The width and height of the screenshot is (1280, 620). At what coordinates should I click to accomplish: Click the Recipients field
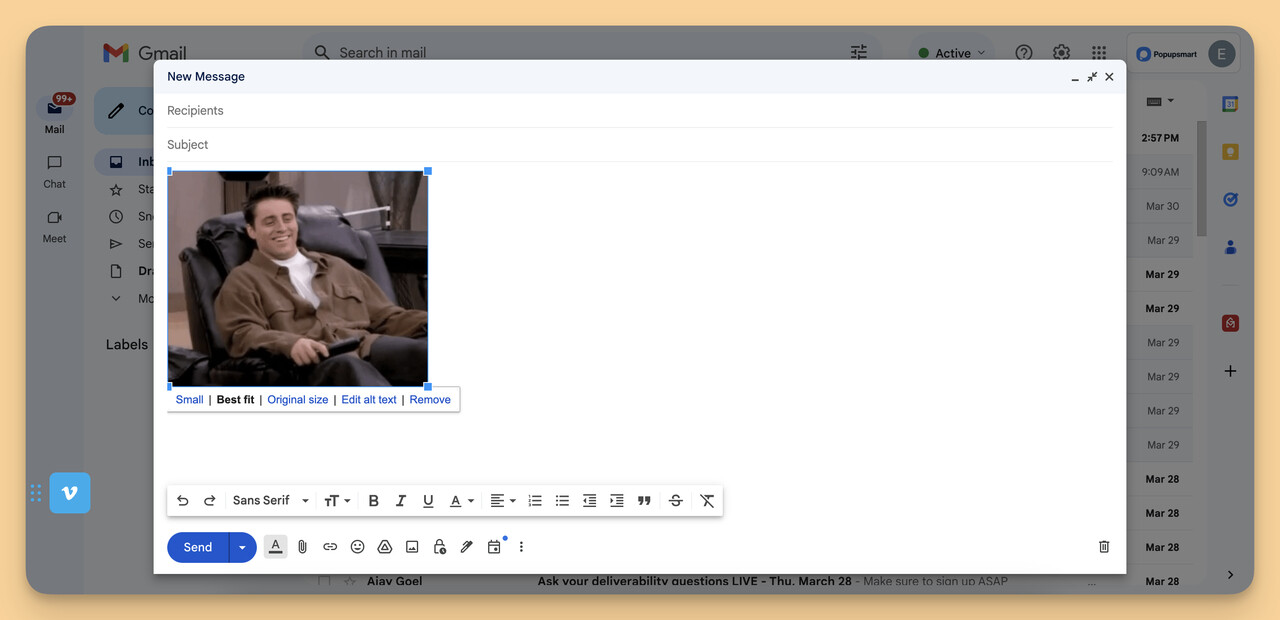pyautogui.click(x=639, y=111)
